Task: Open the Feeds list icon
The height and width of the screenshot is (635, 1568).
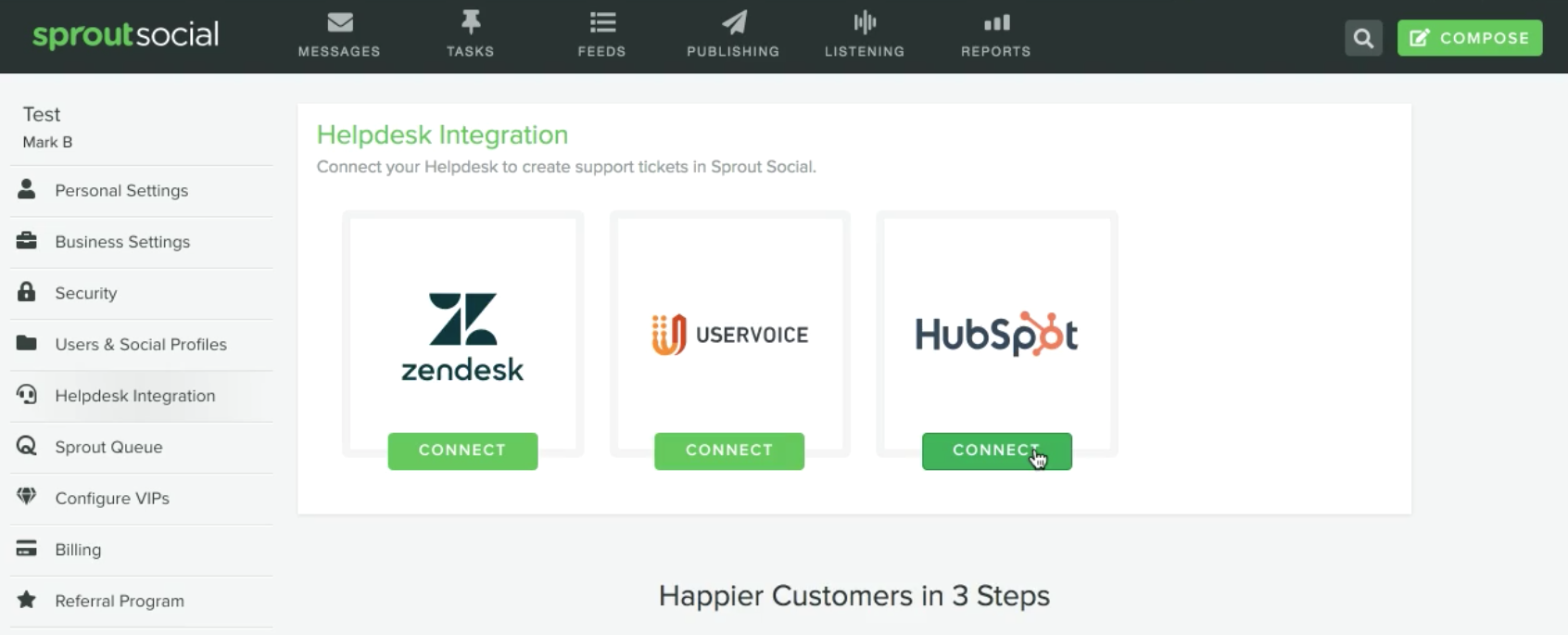Action: [x=602, y=21]
